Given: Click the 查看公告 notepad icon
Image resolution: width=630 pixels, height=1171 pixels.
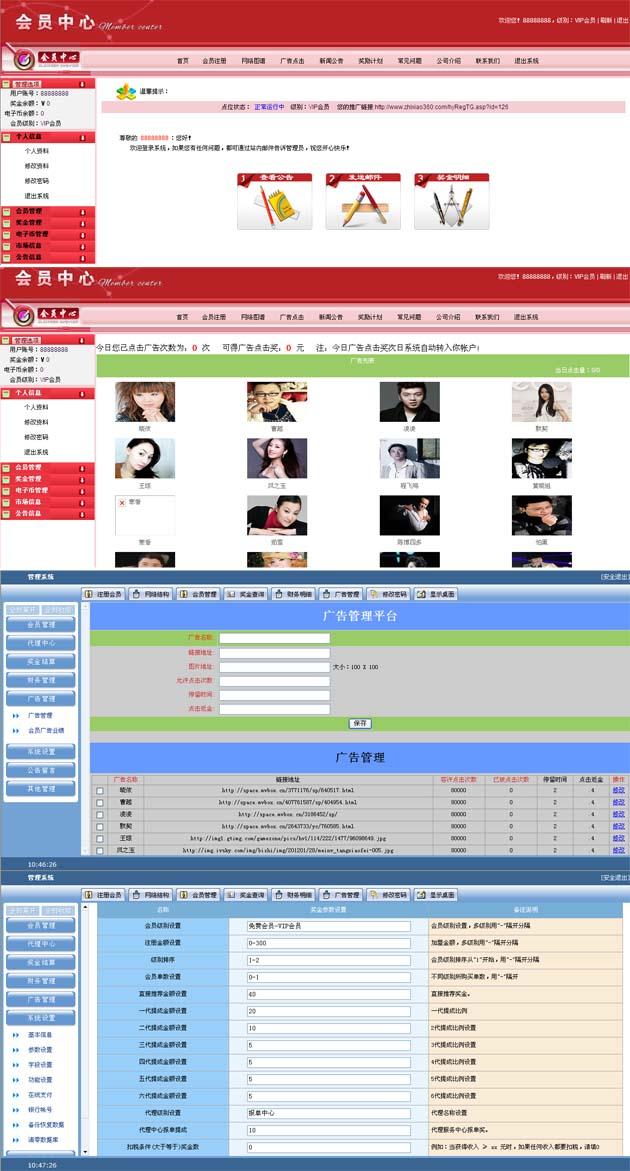Looking at the screenshot, I should (x=274, y=203).
